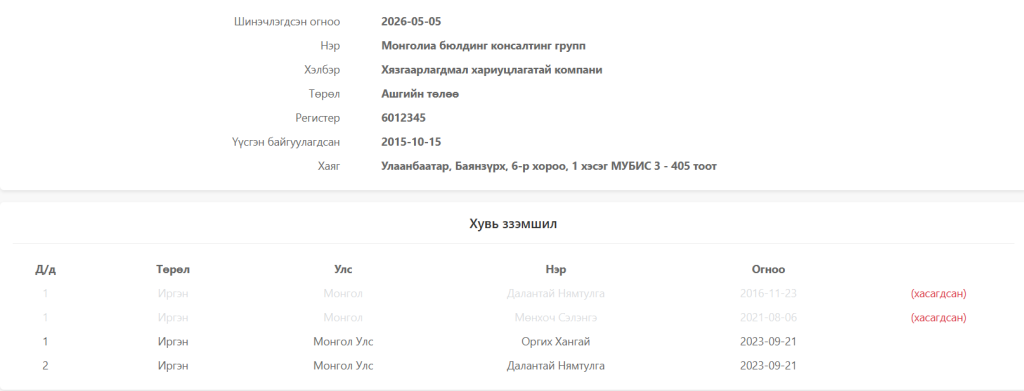
Task: Click the (хасагдсан) label dated 2016-11-23
Action: click(x=938, y=294)
